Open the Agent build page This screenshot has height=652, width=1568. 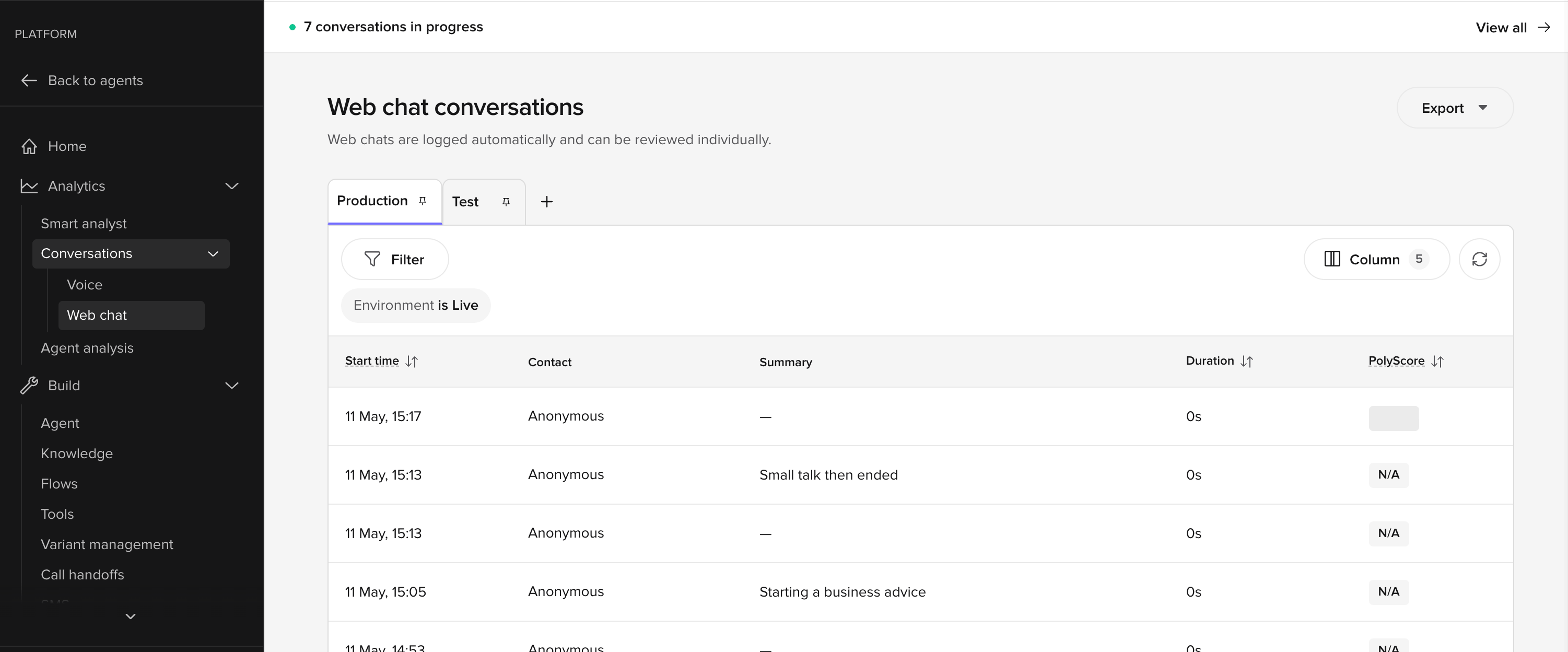(60, 423)
